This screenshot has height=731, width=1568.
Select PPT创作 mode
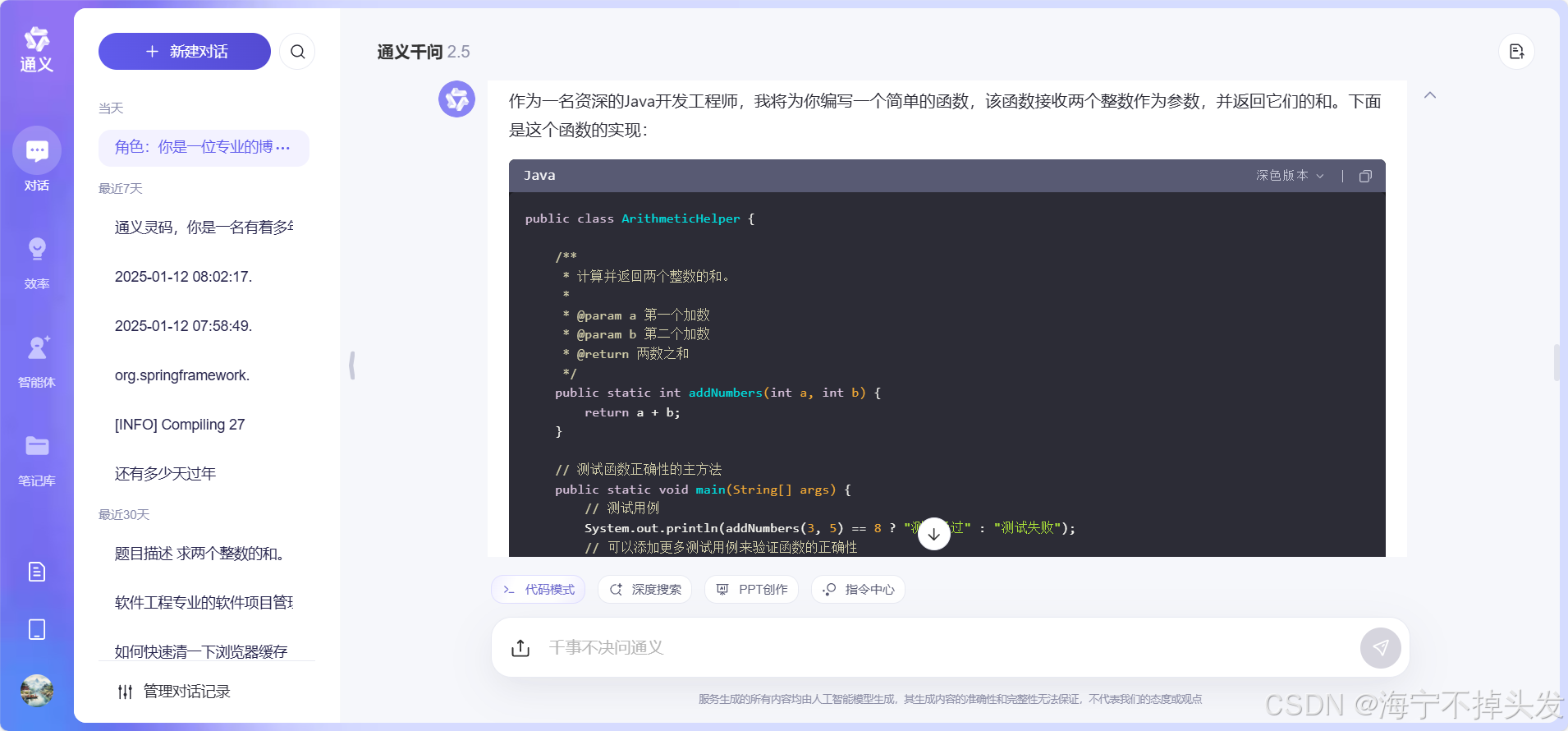point(751,590)
